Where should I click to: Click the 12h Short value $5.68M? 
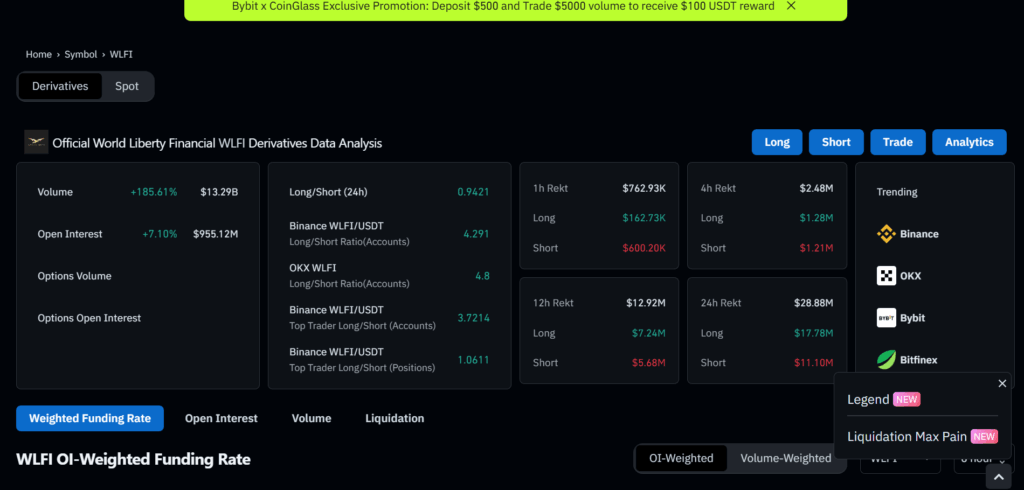[648, 363]
